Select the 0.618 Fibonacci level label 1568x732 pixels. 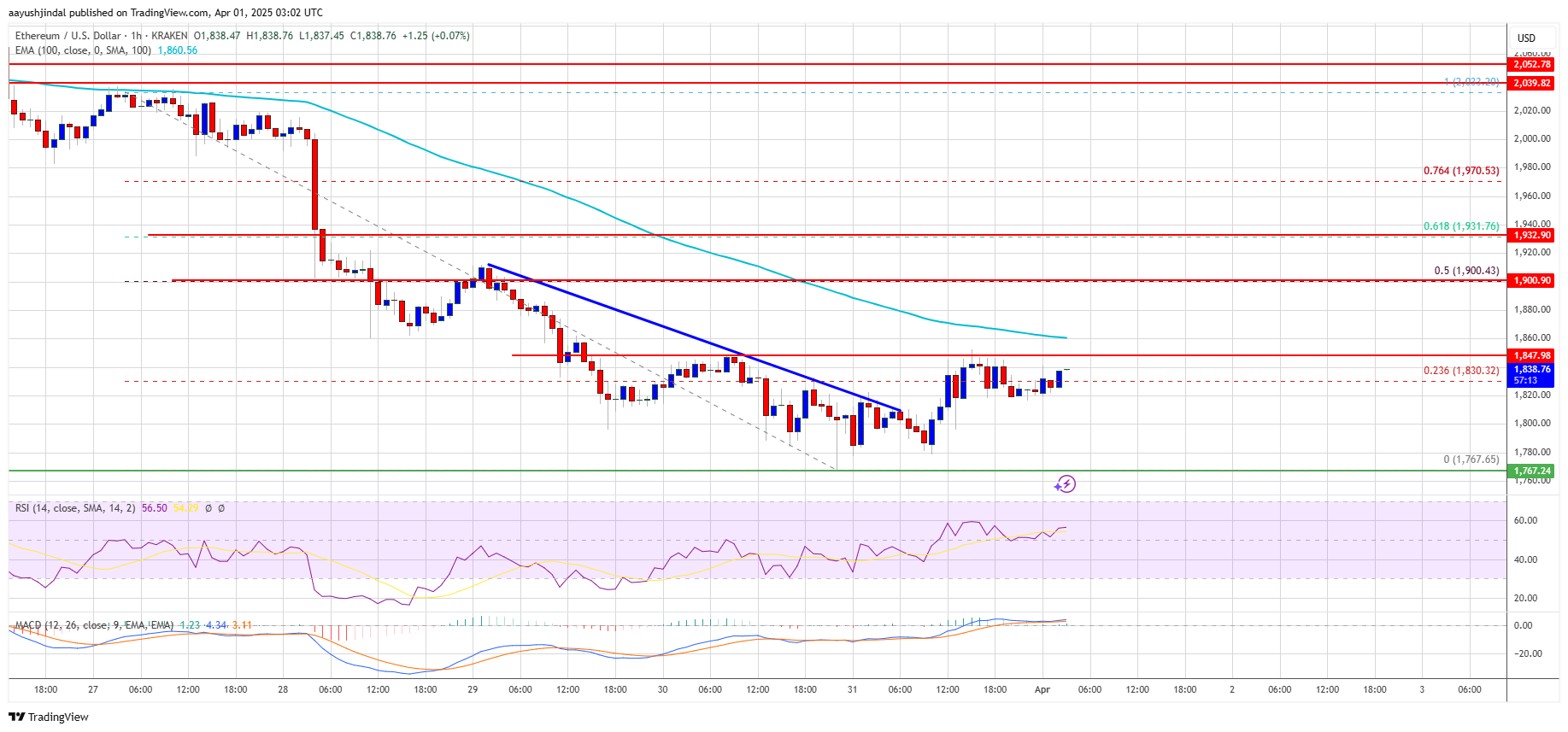(1460, 226)
